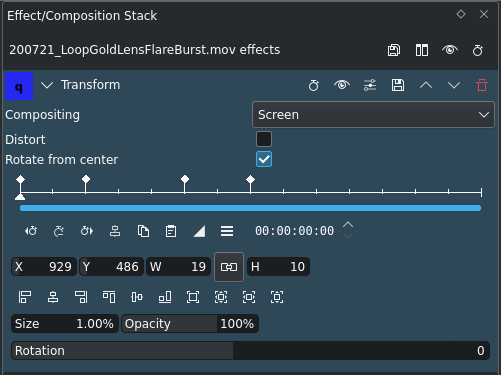
Task: Align top icon
Action: 109,297
